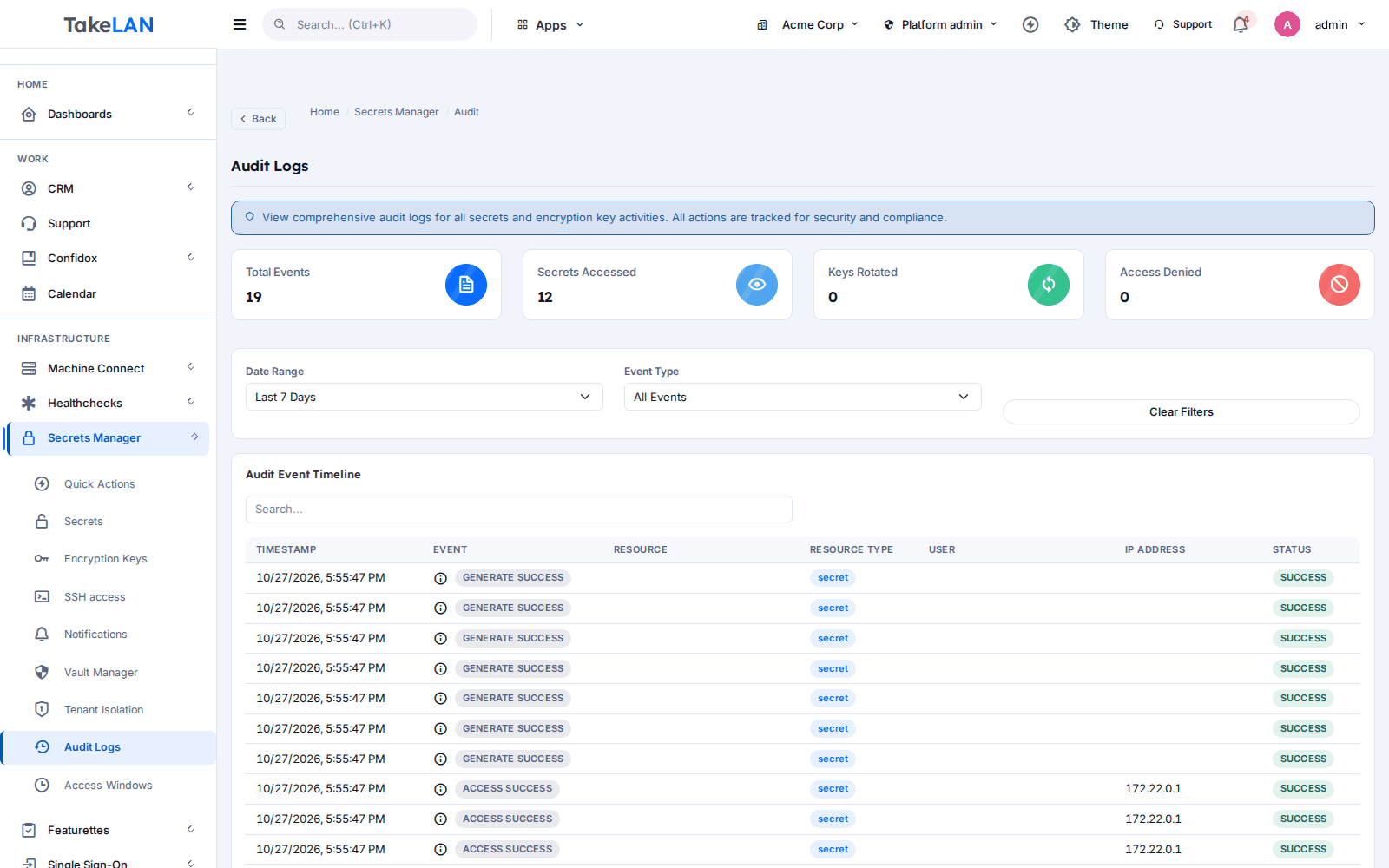Viewport: 1389px width, 868px height.
Task: Click the Total Events document icon
Action: [466, 285]
